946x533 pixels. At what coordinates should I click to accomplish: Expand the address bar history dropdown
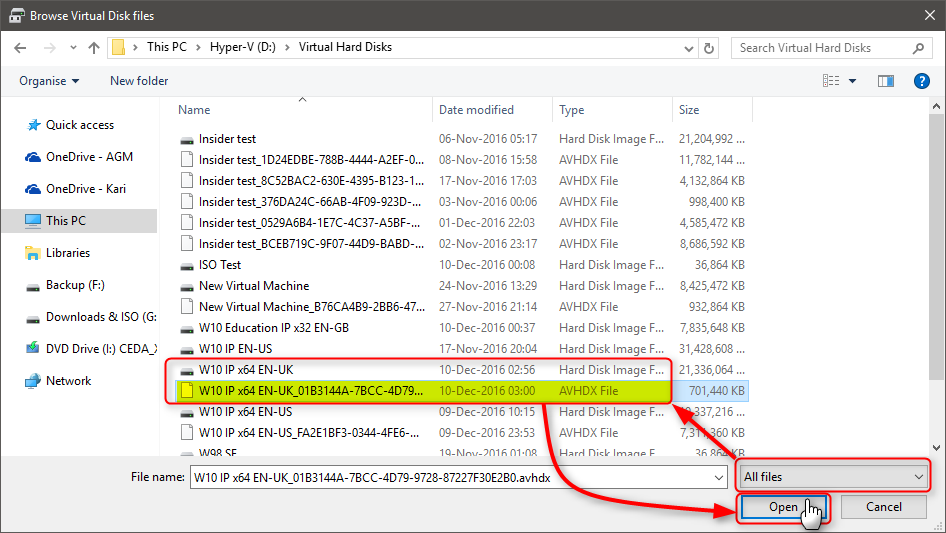click(x=688, y=48)
